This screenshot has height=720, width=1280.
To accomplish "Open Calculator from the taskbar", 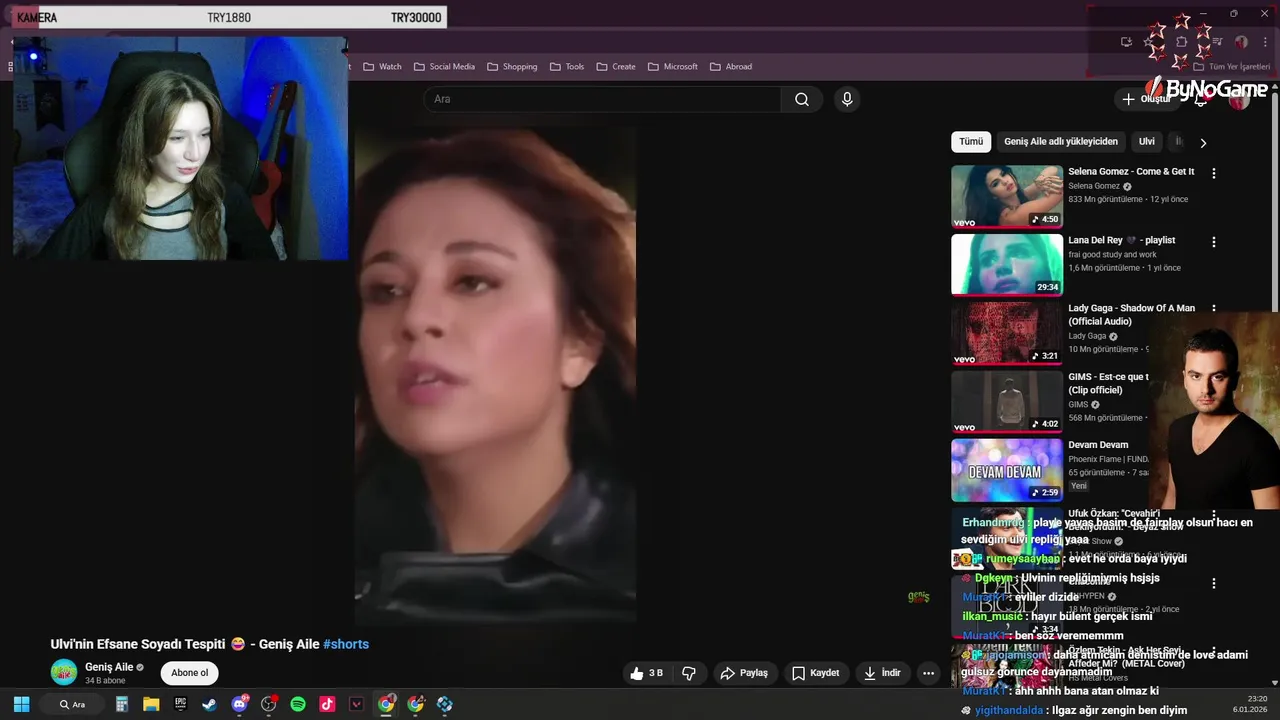I will (x=122, y=704).
